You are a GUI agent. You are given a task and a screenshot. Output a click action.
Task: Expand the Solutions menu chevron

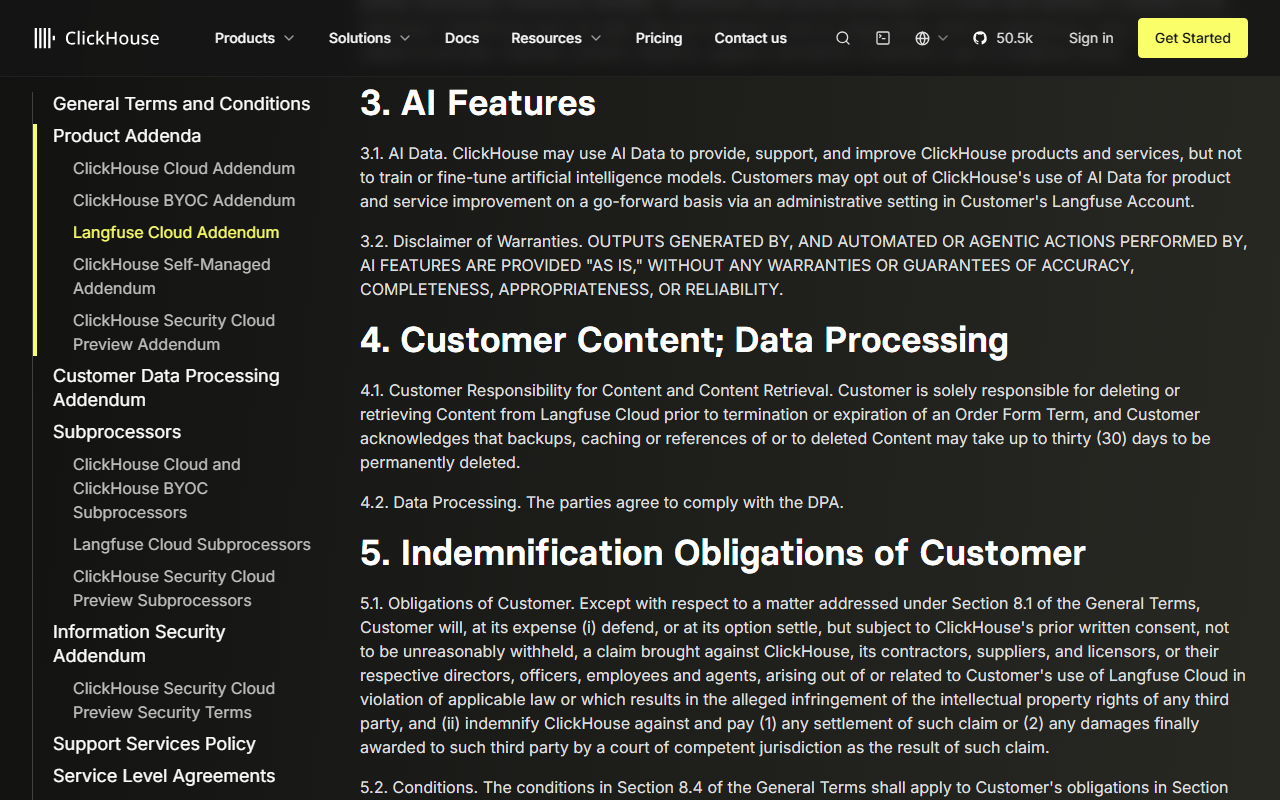pos(405,38)
